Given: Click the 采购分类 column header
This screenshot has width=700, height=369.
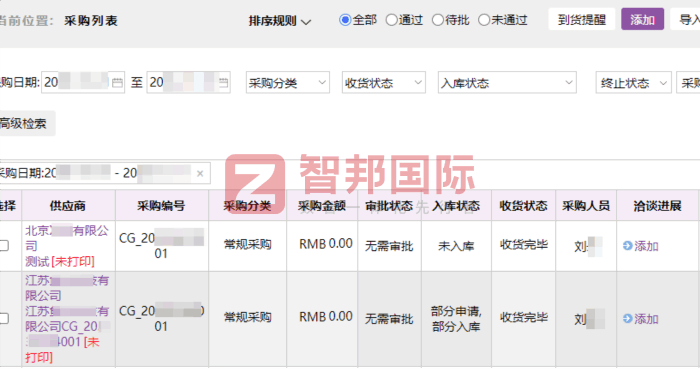Looking at the screenshot, I should [247, 206].
